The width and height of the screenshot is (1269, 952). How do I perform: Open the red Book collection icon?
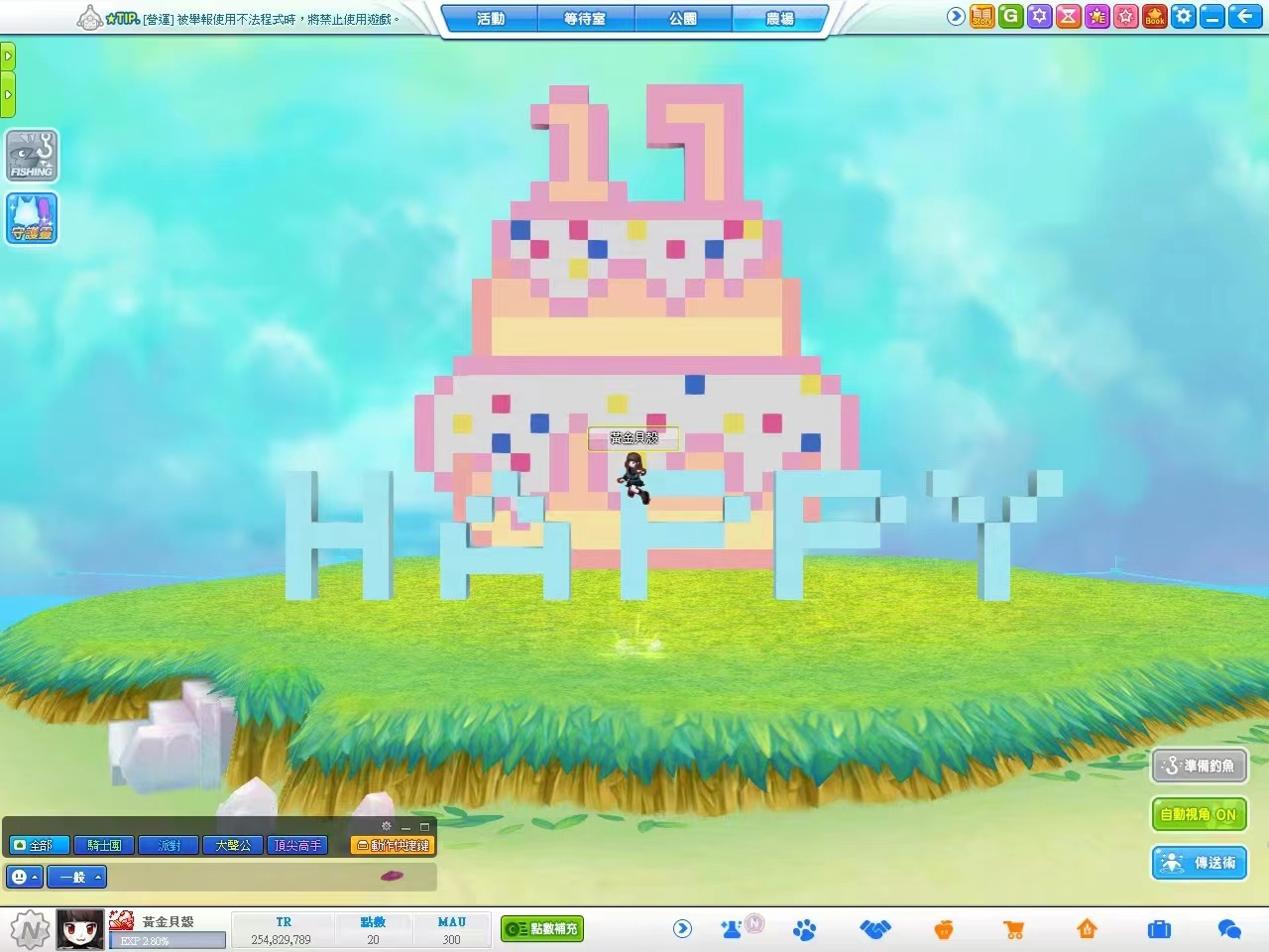coord(1155,17)
